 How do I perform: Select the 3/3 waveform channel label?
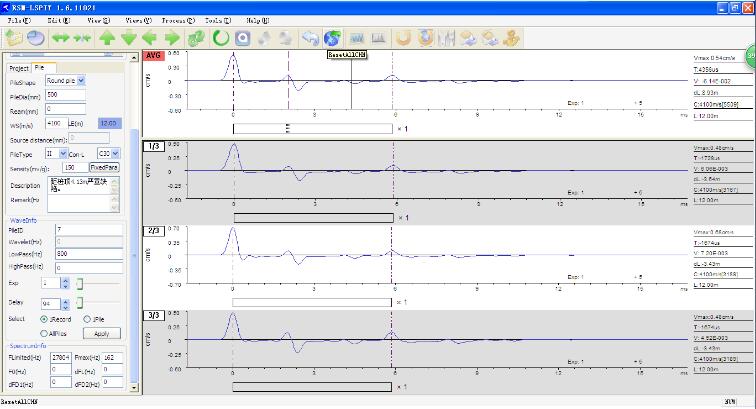coord(154,315)
